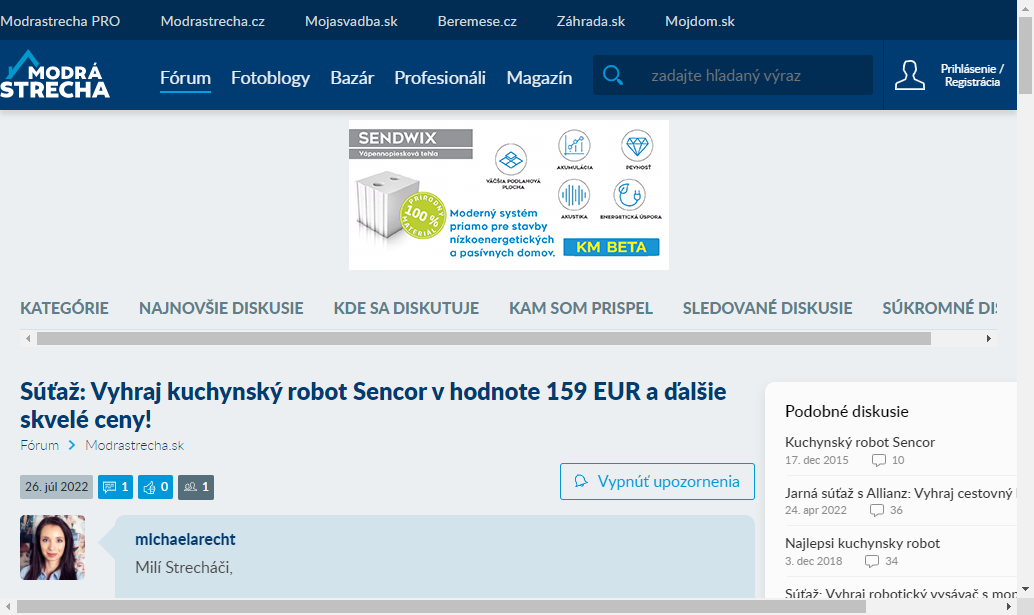Open Najlepsi kuchynsky robot discussion
This screenshot has width=1034, height=615.
point(863,543)
